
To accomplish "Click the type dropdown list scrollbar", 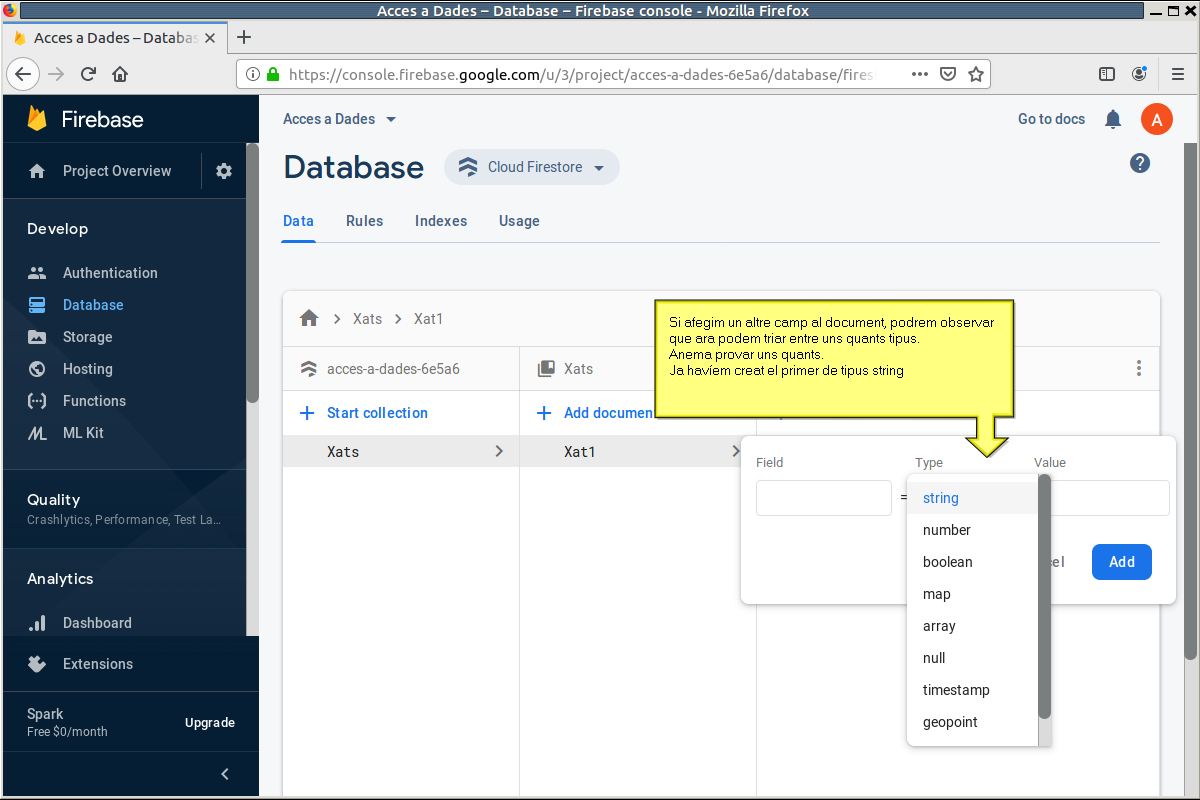I will click(x=1045, y=597).
